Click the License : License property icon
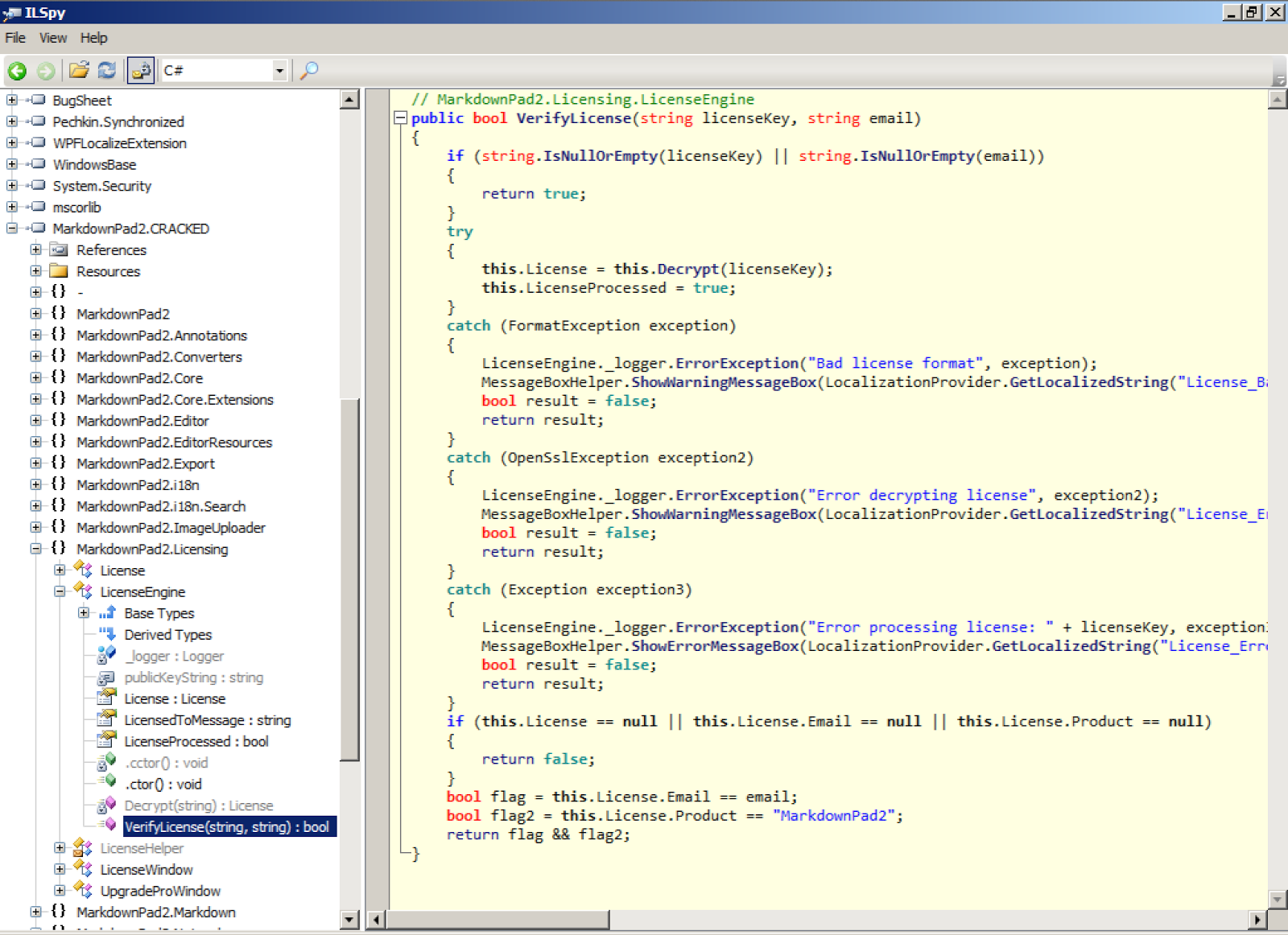1288x935 pixels. coord(107,698)
